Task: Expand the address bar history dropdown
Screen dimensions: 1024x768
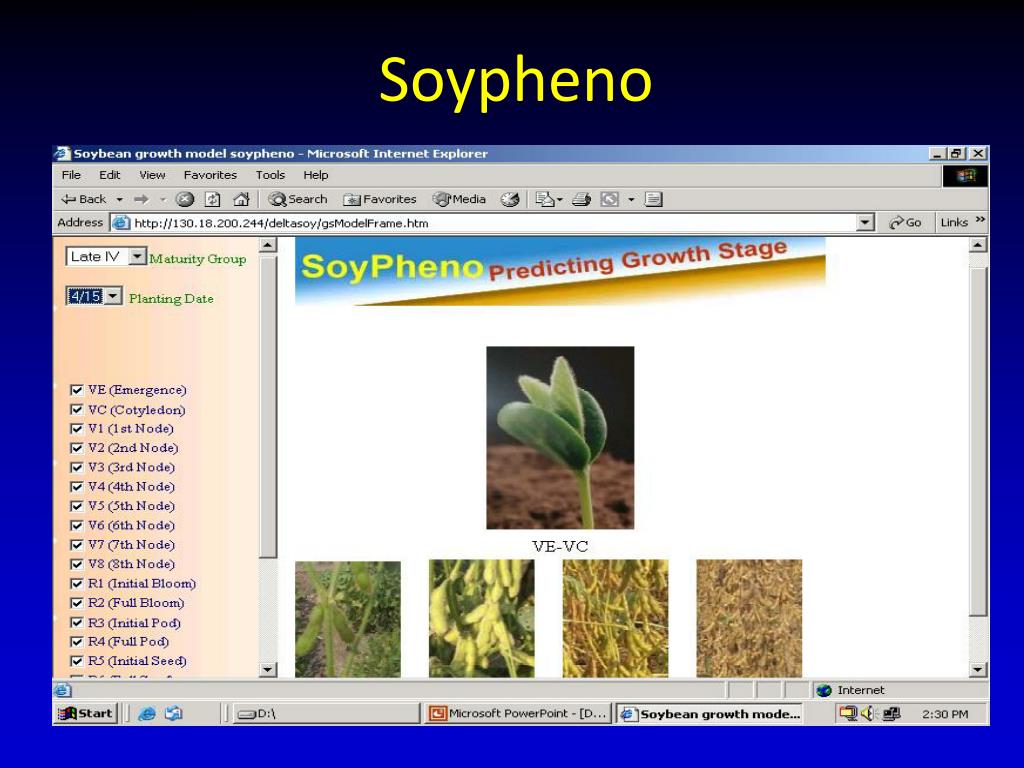Action: pyautogui.click(x=865, y=223)
